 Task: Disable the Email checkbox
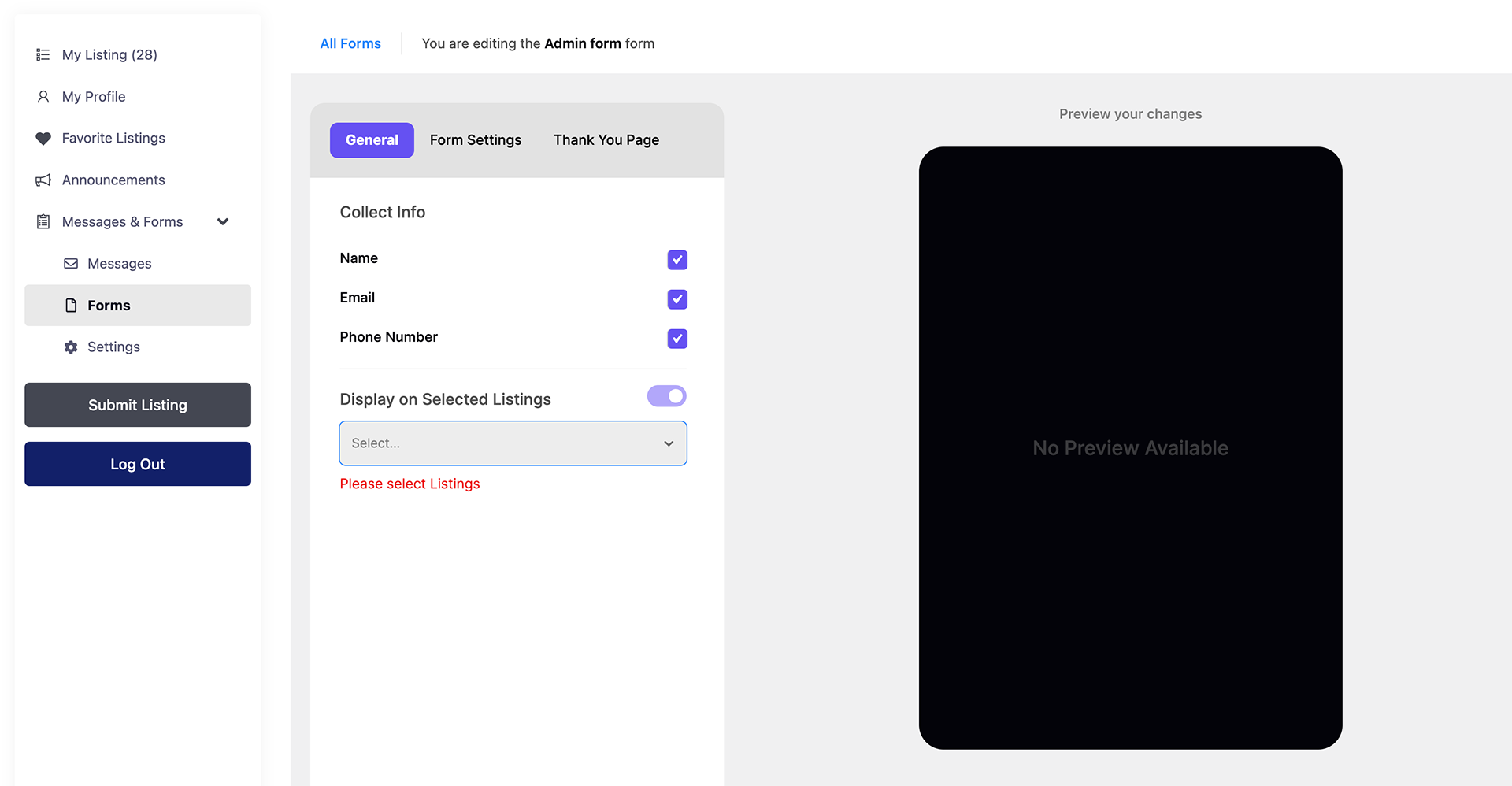pos(676,299)
